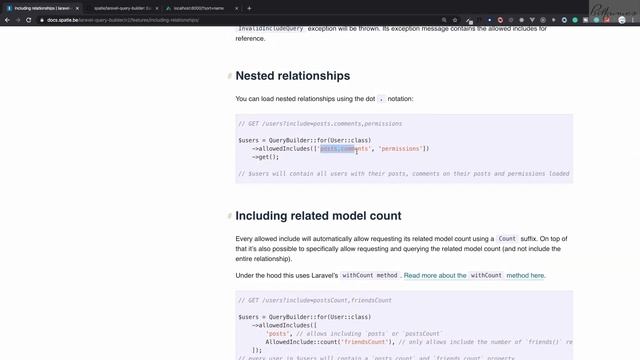Close the spatie/laravel-query-builder tab
The image size is (640, 360).
click(x=157, y=8)
